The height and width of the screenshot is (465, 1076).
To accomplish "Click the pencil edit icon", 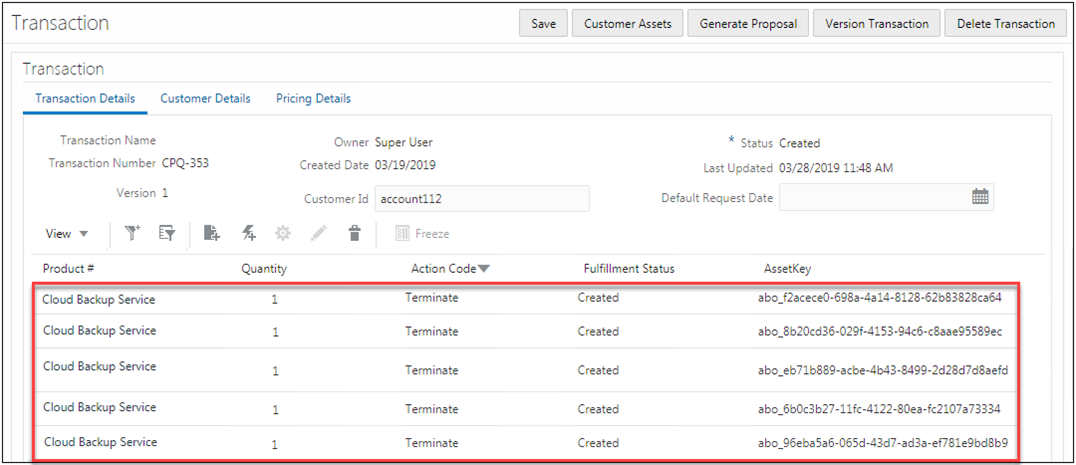I will point(318,233).
